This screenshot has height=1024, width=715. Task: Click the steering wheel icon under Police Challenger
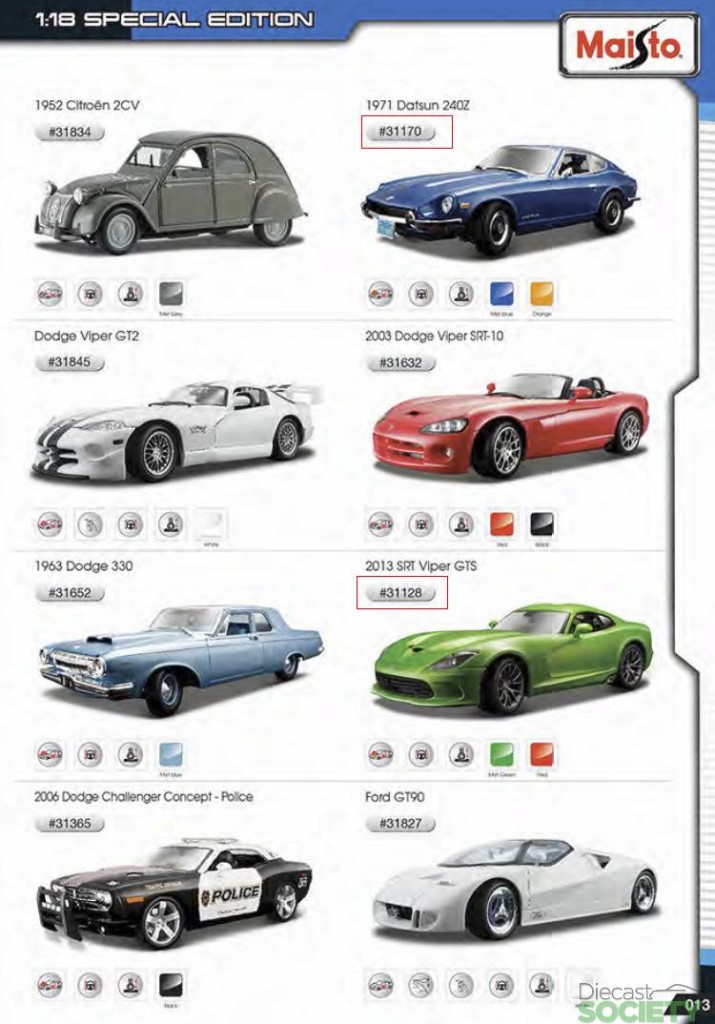[x=90, y=985]
